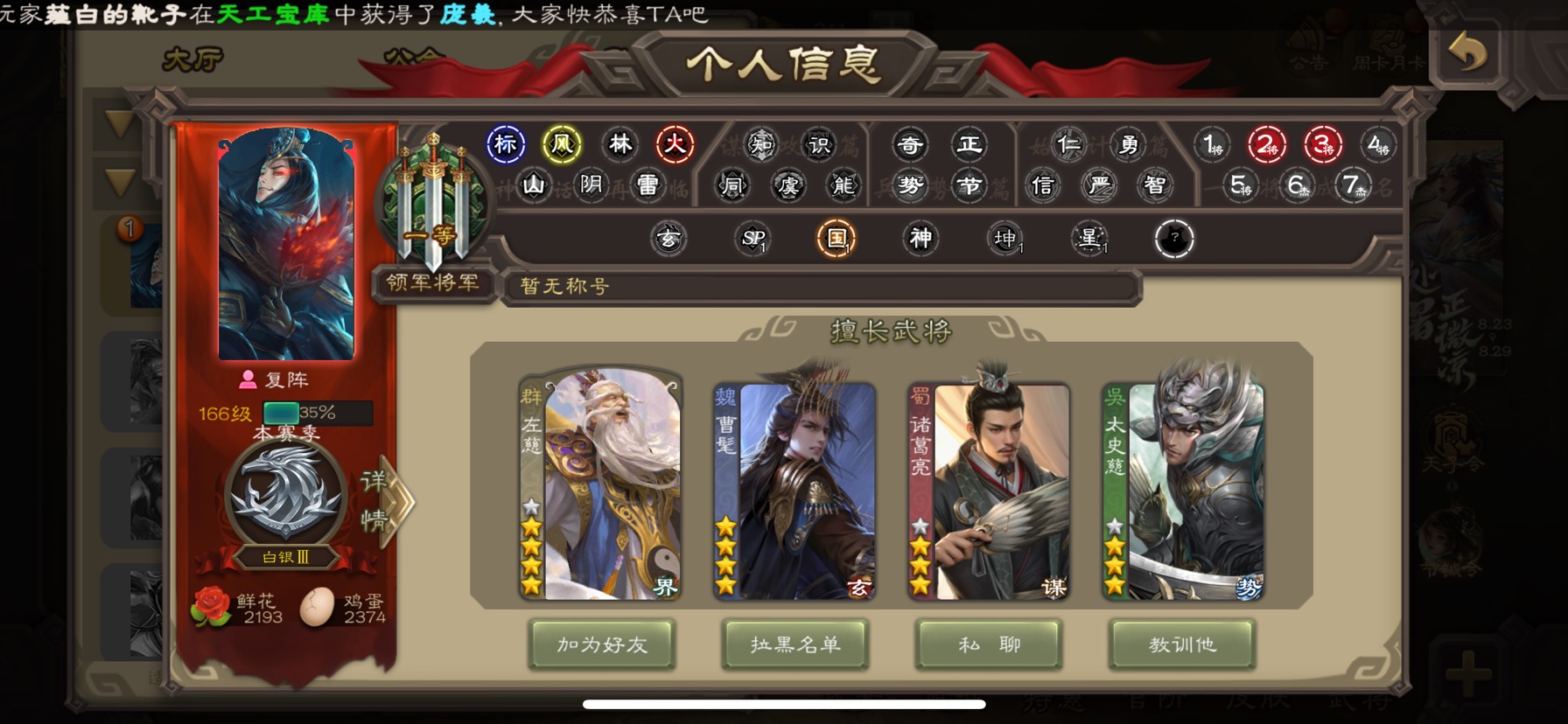Click the 拉黑名单 blacklist button
Image resolution: width=1568 pixels, height=724 pixels.
tap(795, 645)
